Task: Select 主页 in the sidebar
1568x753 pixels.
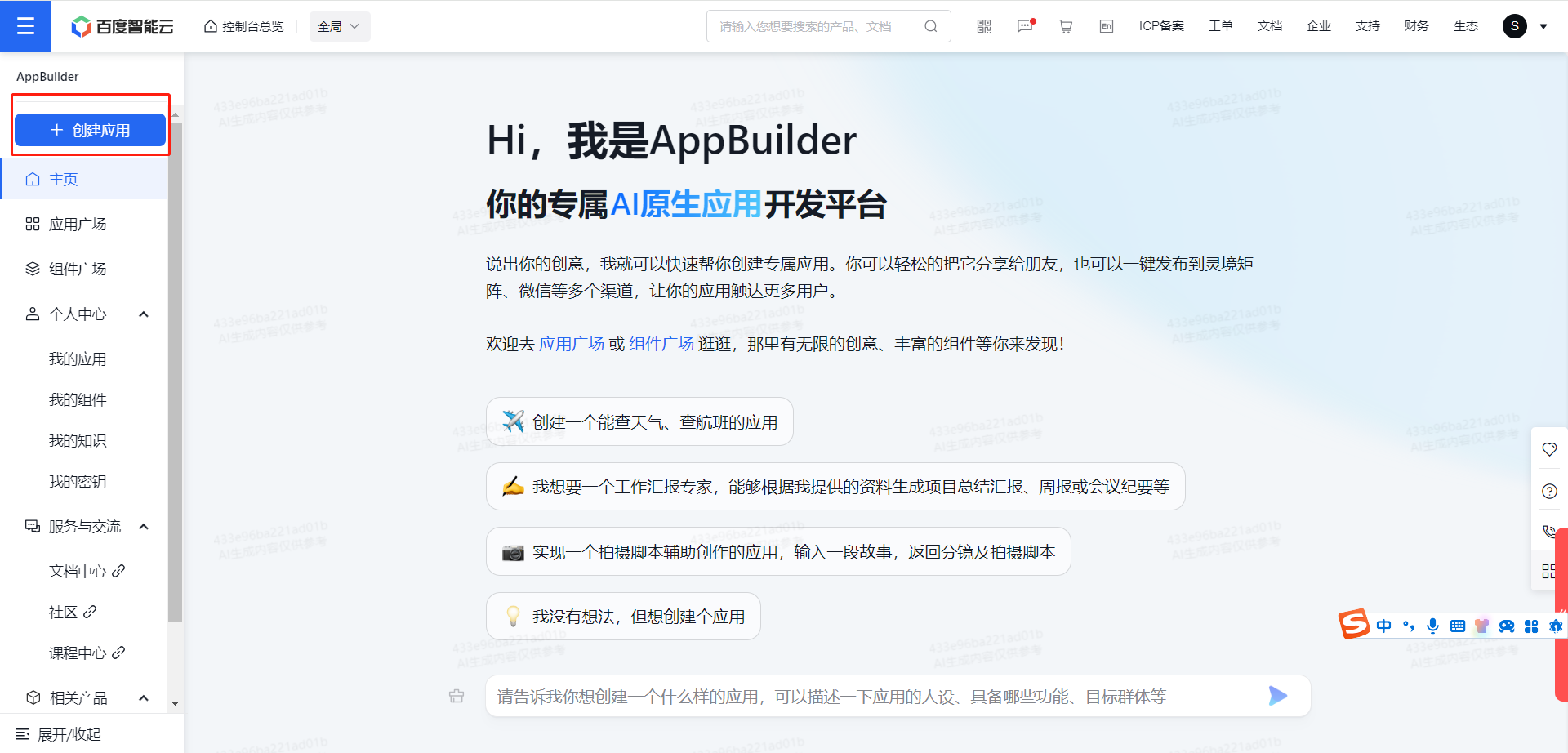Action: coord(83,179)
